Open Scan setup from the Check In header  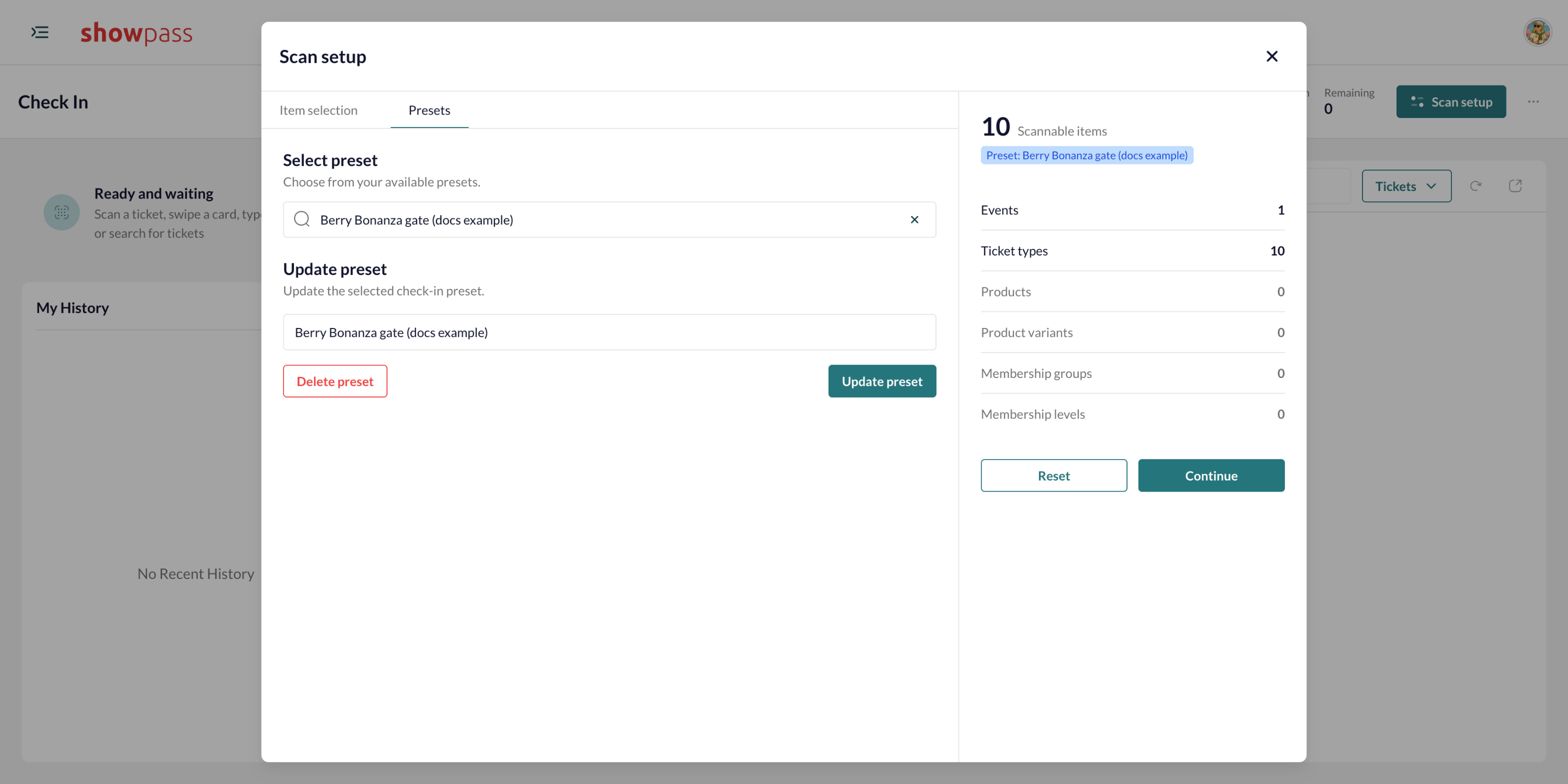(1450, 101)
